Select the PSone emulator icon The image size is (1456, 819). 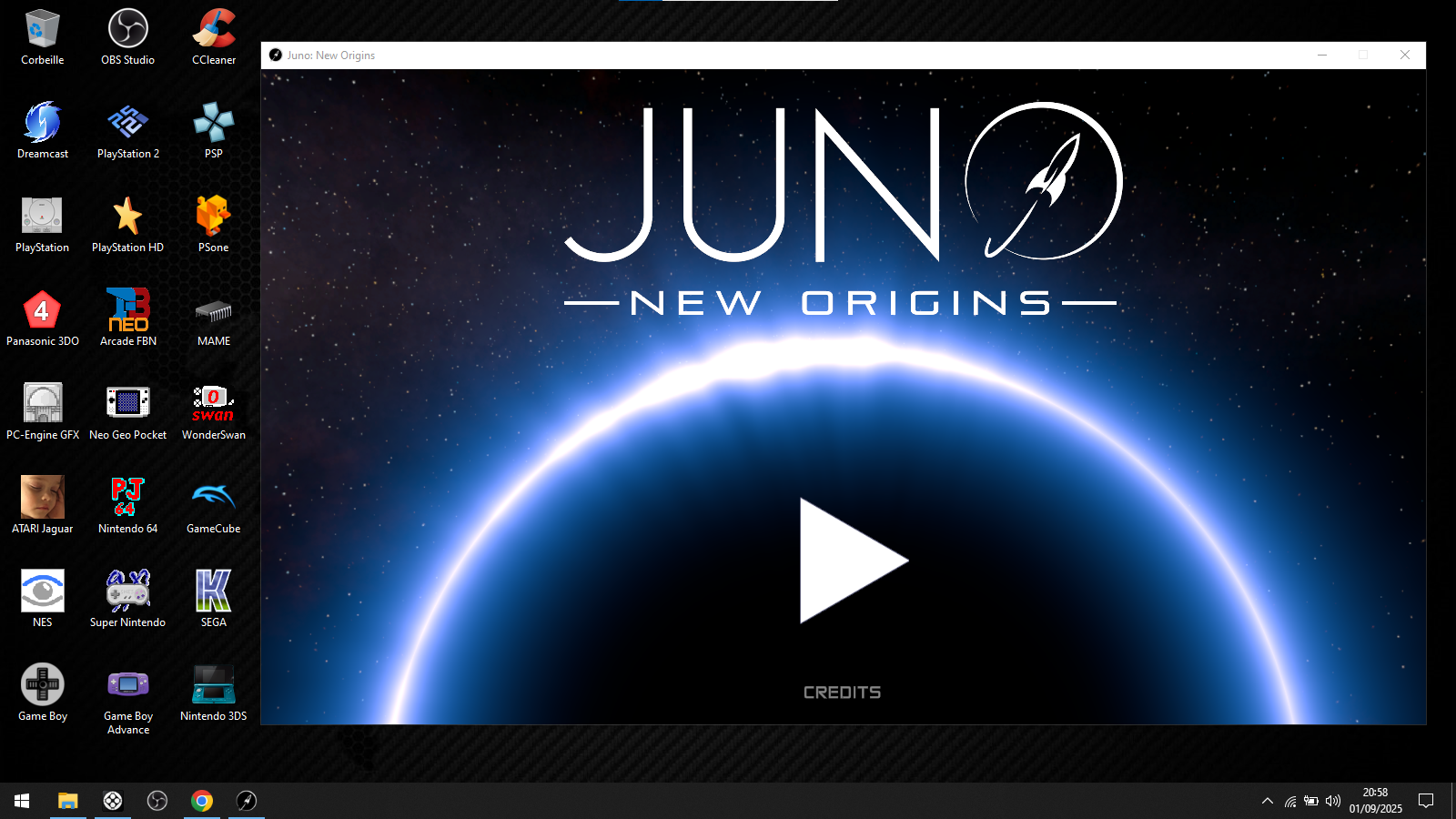214,225
